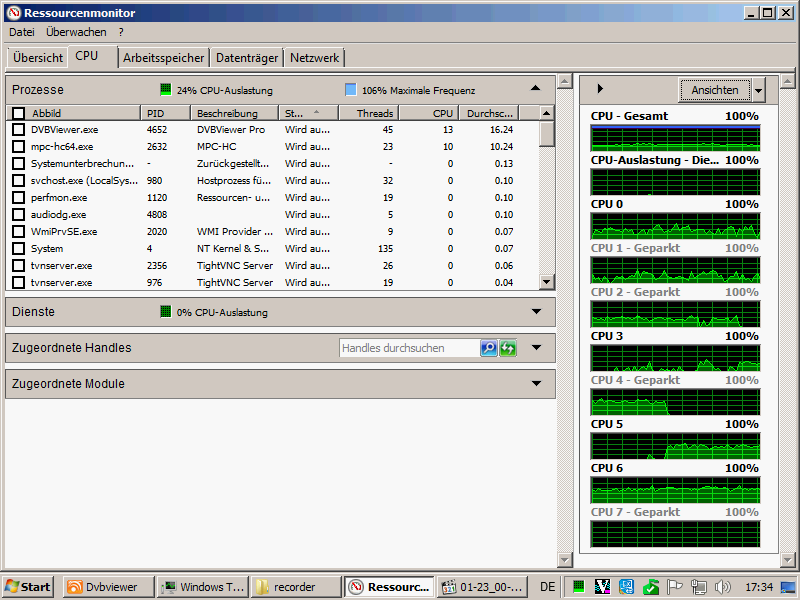Image resolution: width=800 pixels, height=600 pixels.
Task: Click the green checkmark tray icon
Action: click(651, 587)
